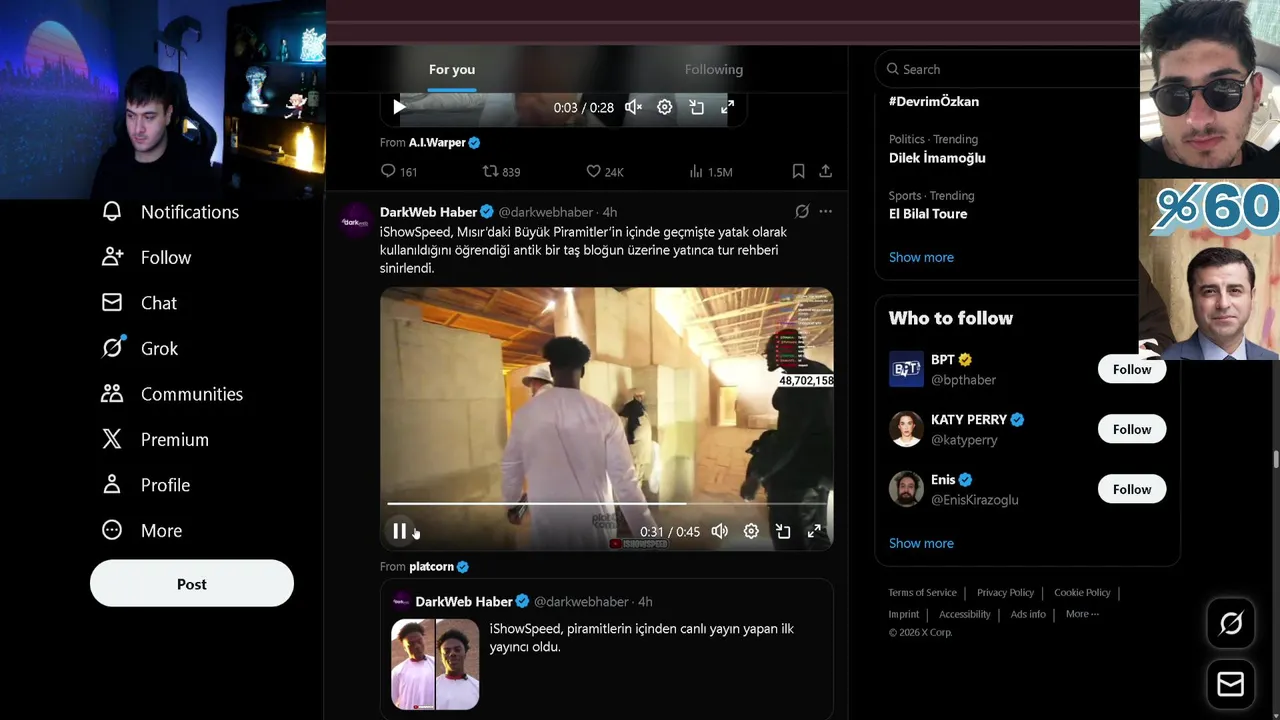This screenshot has height=720, width=1280.
Task: Open floating messages envelope button
Action: click(x=1231, y=684)
